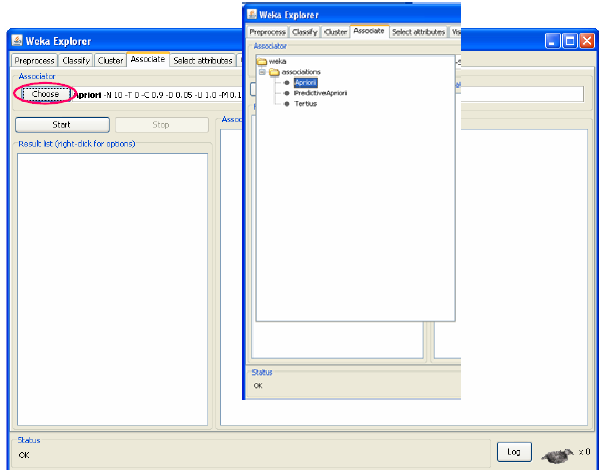
Task: Open Cluster tab in back window
Action: [110, 60]
